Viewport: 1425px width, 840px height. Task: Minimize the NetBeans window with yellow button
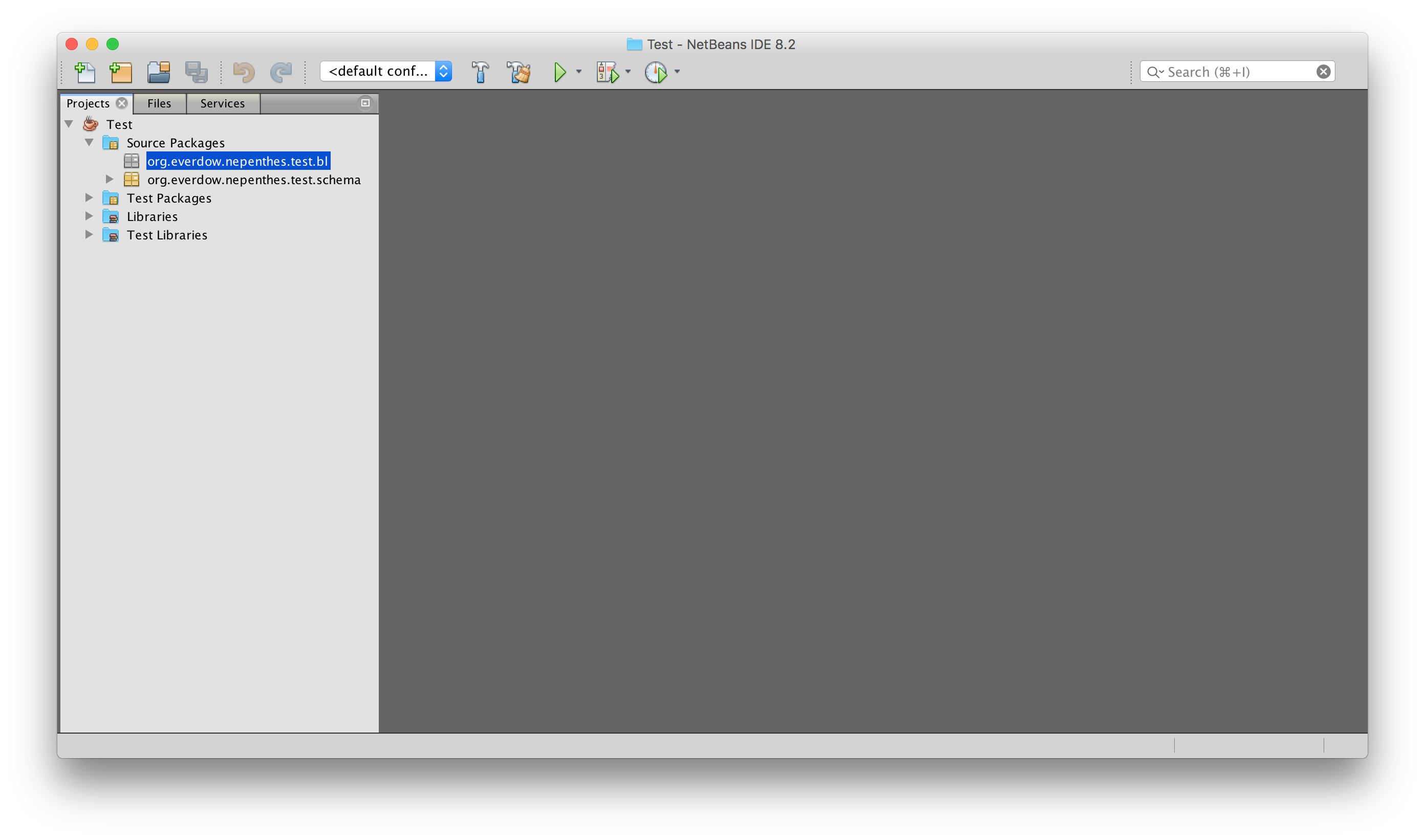[92, 44]
